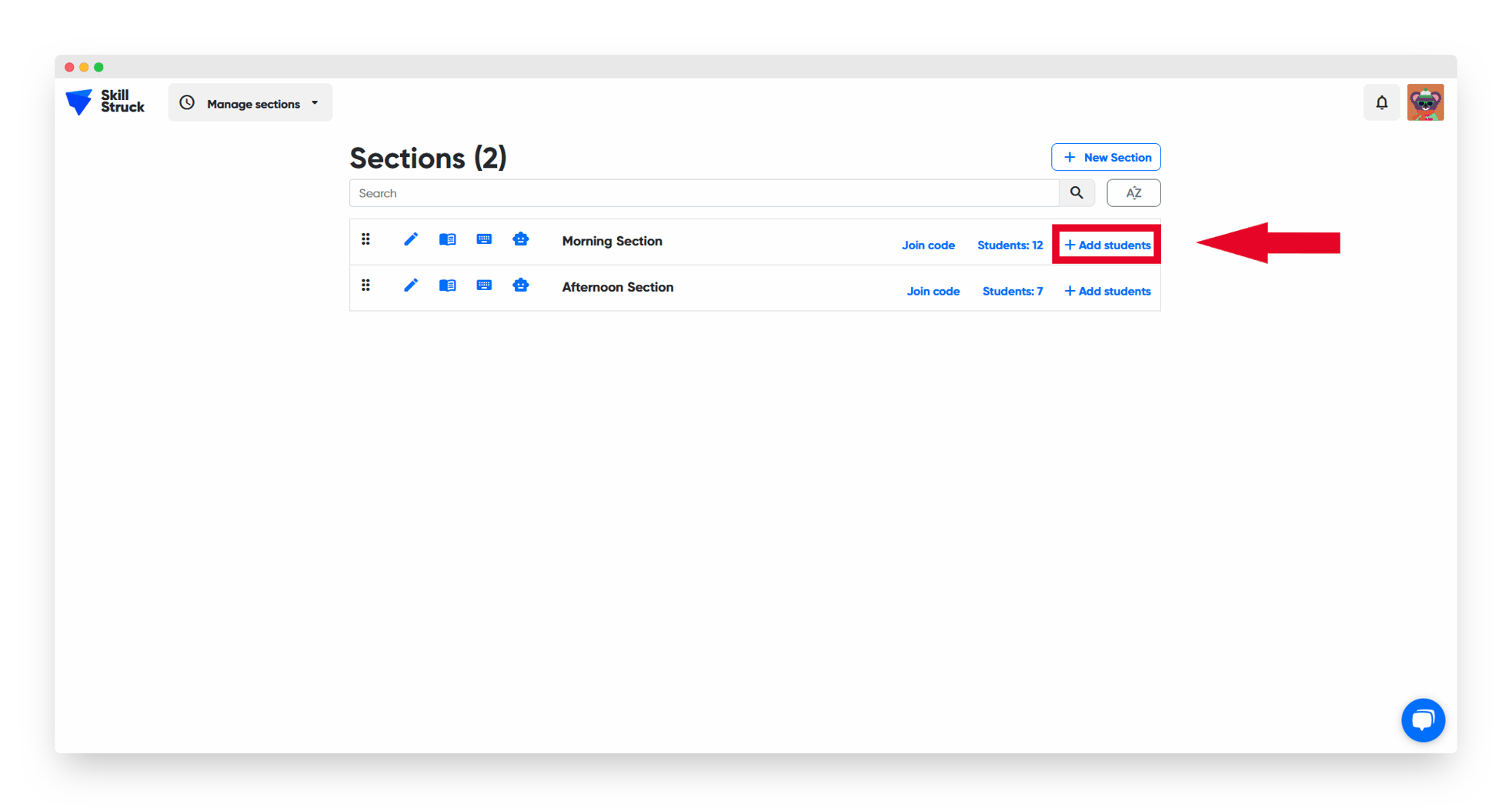1512x808 pixels.
Task: Click the Skill Struck logo
Action: coord(105,102)
